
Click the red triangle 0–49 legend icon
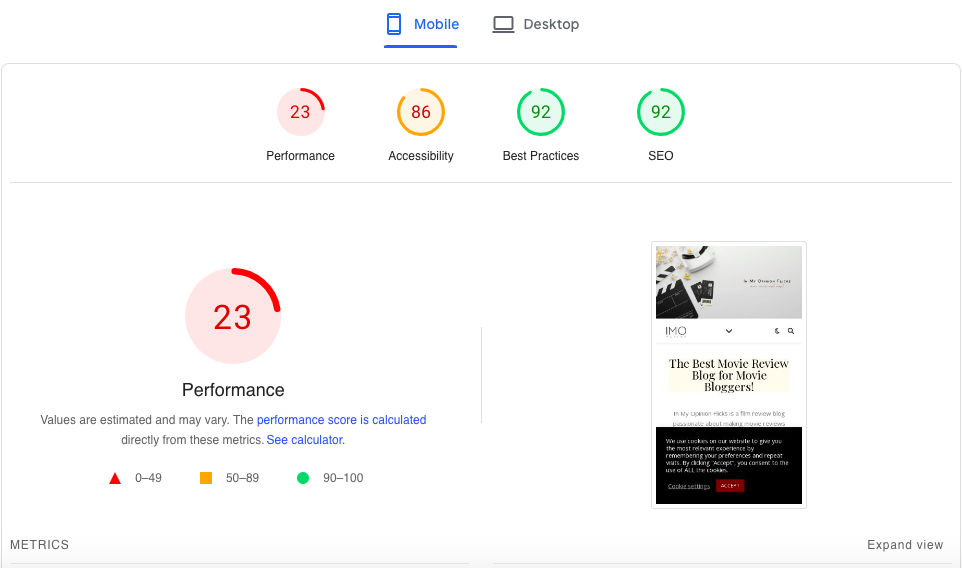click(115, 478)
